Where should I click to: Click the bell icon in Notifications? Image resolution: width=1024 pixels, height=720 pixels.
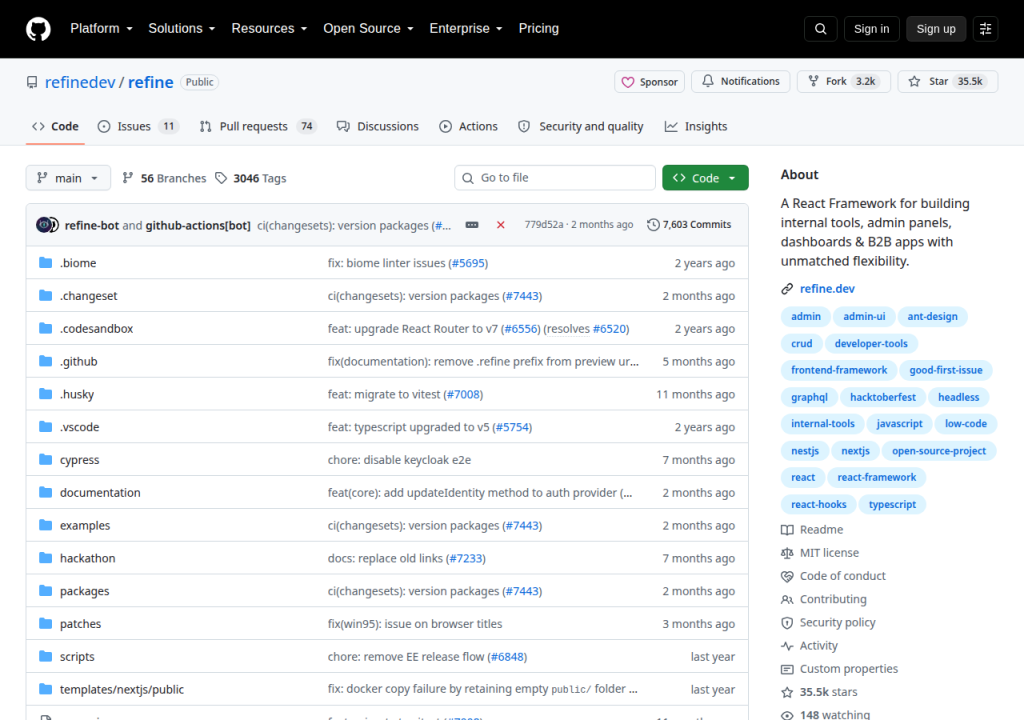tap(708, 81)
